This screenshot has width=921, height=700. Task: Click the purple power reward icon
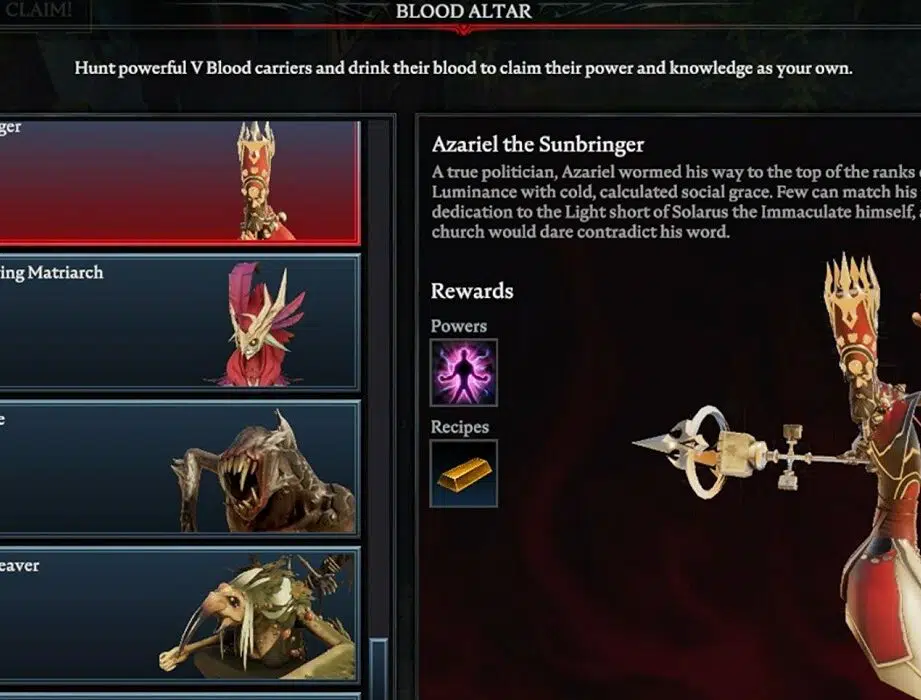463,372
